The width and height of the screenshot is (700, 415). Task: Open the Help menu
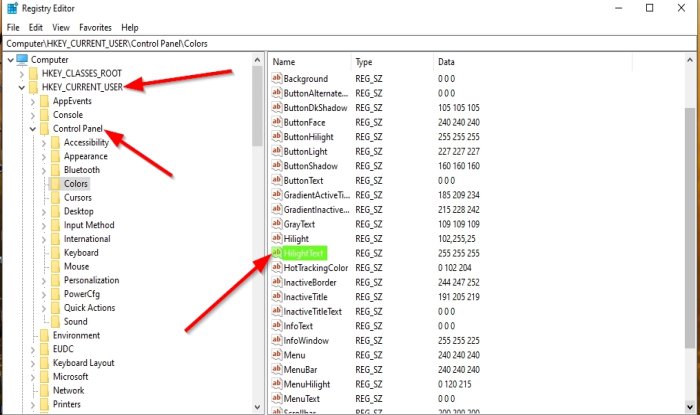coord(130,27)
